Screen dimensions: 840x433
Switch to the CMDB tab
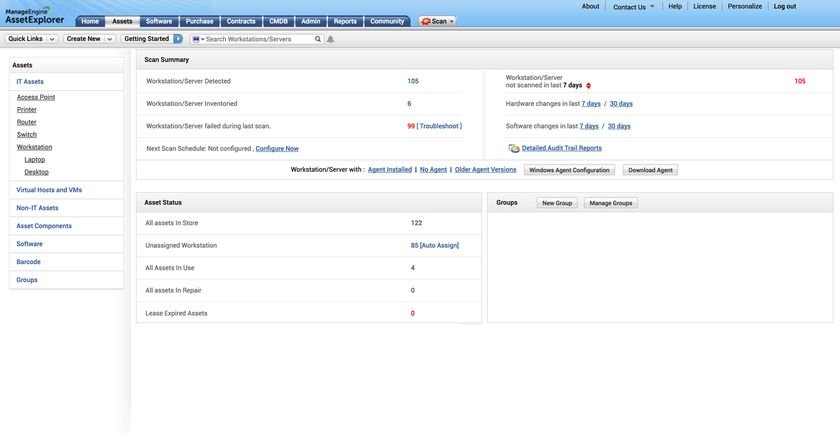click(x=279, y=21)
